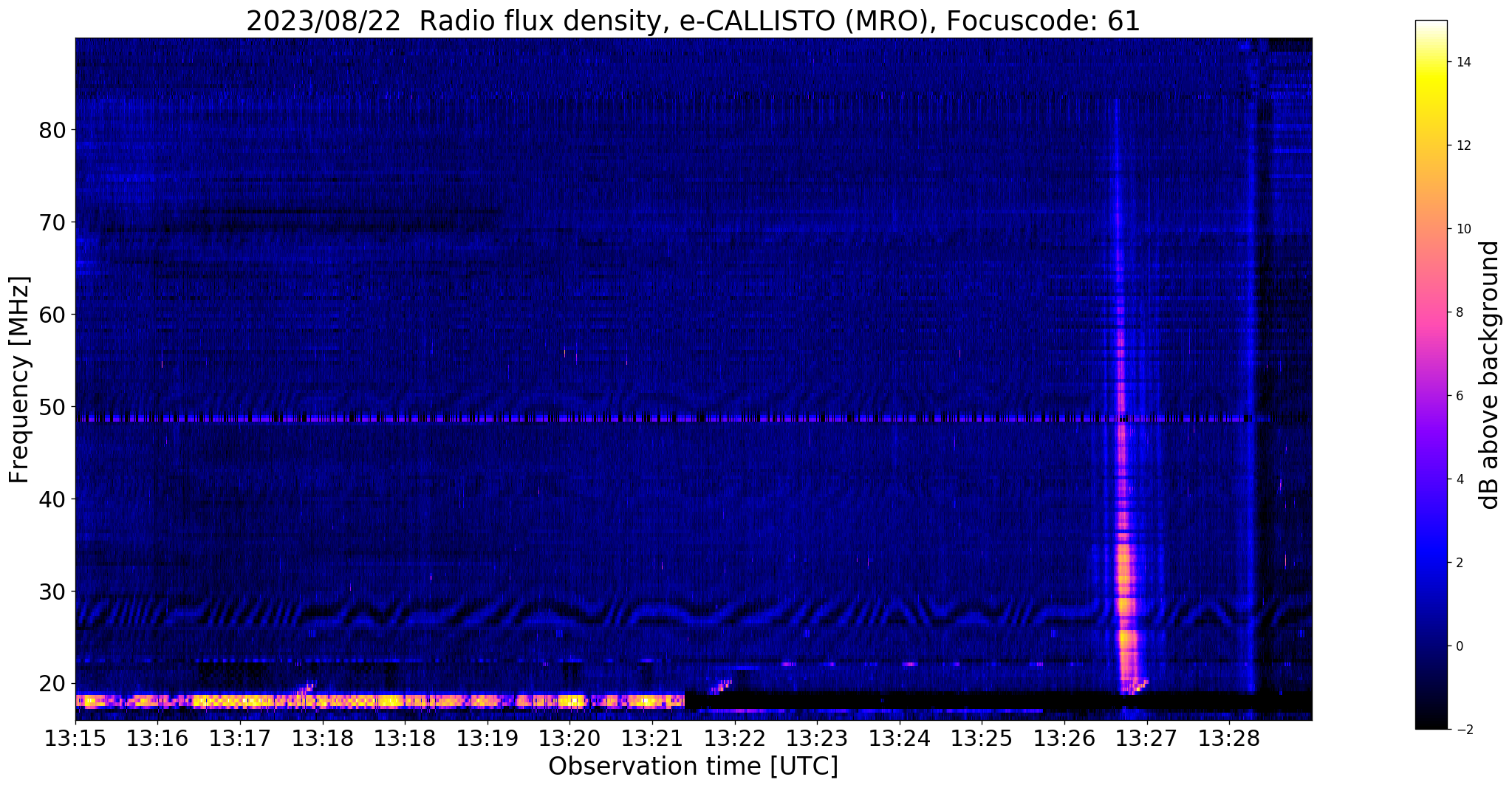
Task: Click the 50 tick on frequency axis
Action: 52,408
